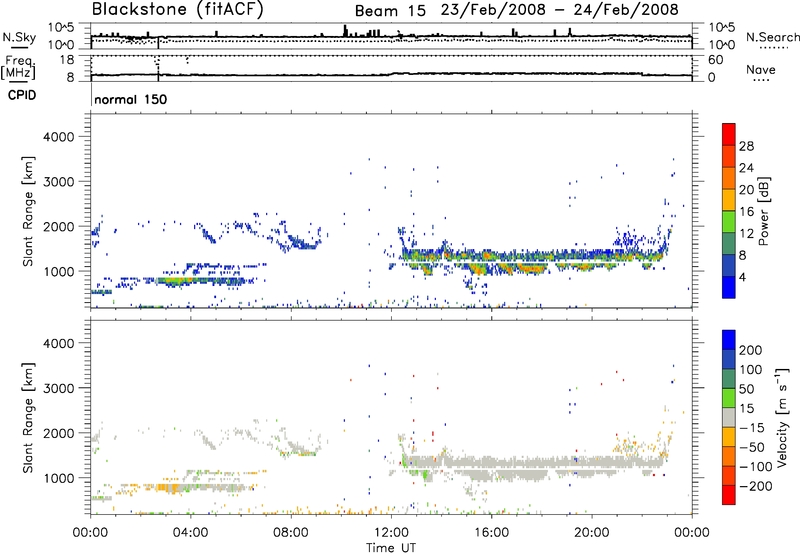Click the 'Slant Range [km]' label of velocity panel
800x554 pixels.
click(28, 418)
